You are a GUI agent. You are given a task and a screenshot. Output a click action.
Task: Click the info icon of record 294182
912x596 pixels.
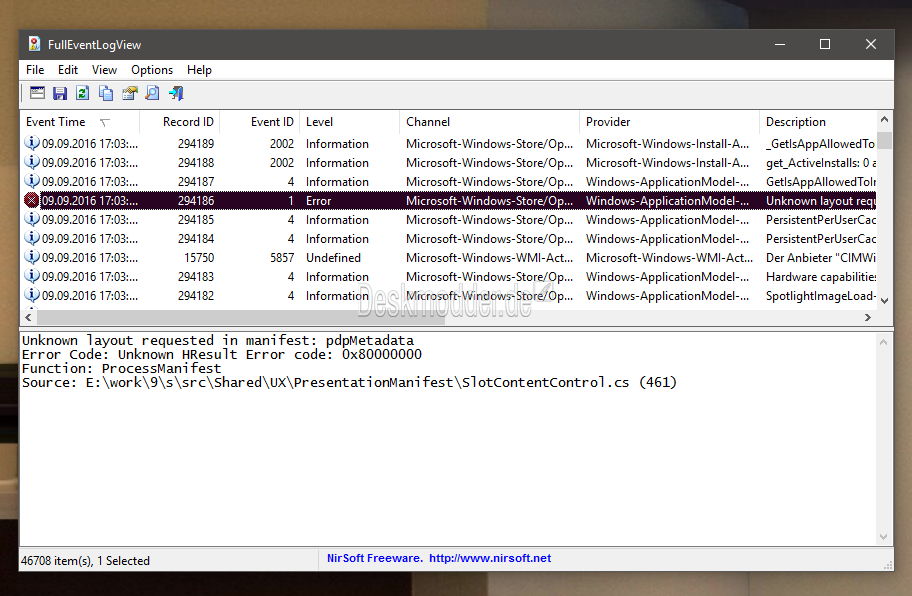coord(31,295)
